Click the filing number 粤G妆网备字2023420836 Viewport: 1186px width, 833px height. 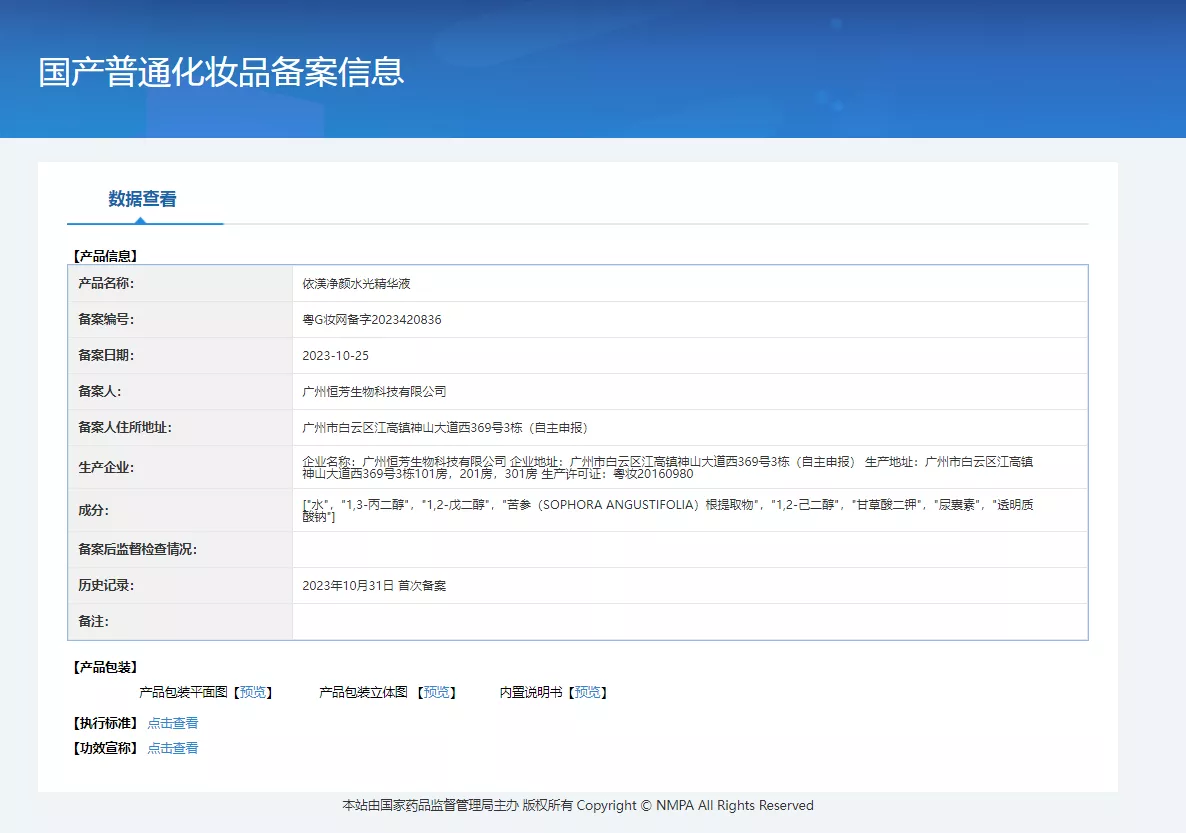click(372, 320)
